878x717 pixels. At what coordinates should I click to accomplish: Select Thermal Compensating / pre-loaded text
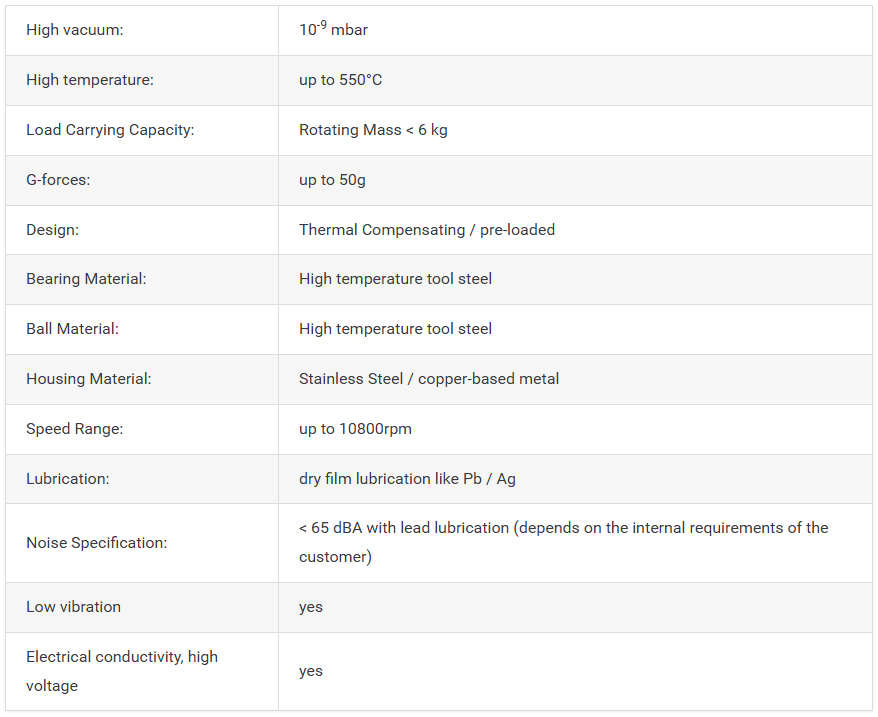point(427,230)
